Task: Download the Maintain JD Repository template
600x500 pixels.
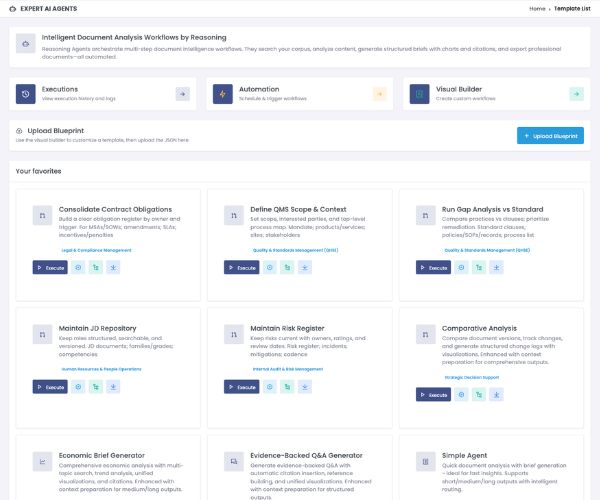Action: pyautogui.click(x=113, y=386)
